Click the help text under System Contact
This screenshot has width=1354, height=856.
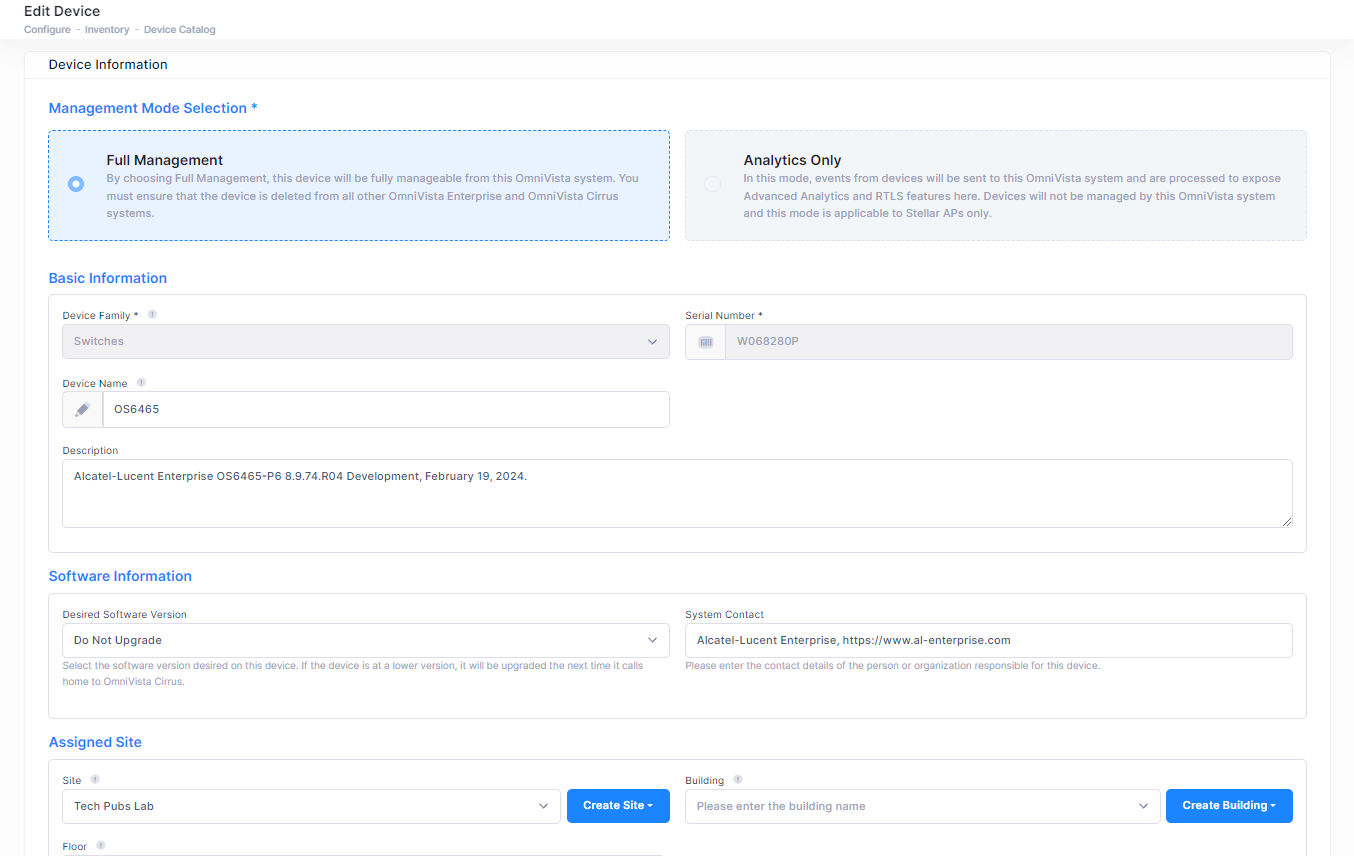click(892, 666)
